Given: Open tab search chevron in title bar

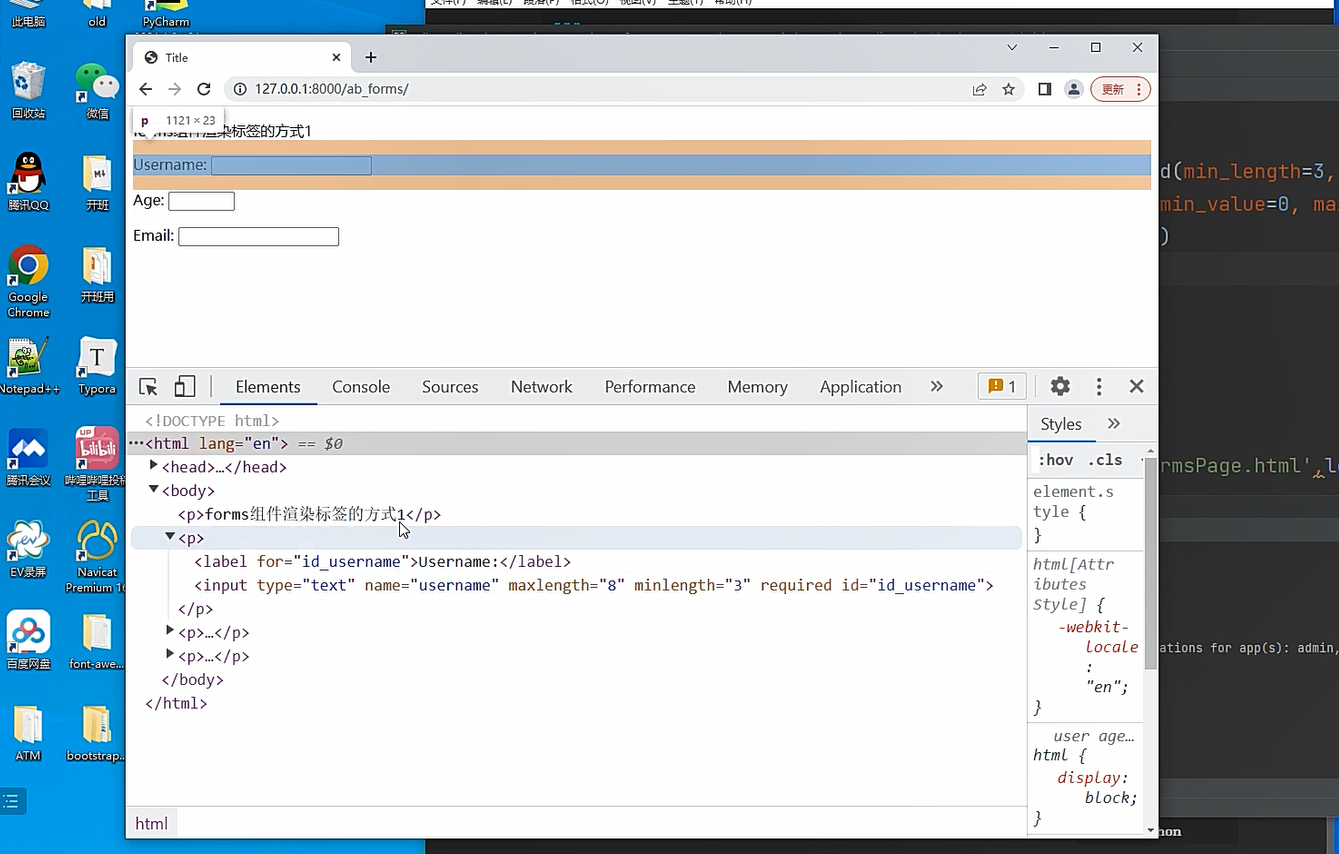Looking at the screenshot, I should click(x=1012, y=47).
